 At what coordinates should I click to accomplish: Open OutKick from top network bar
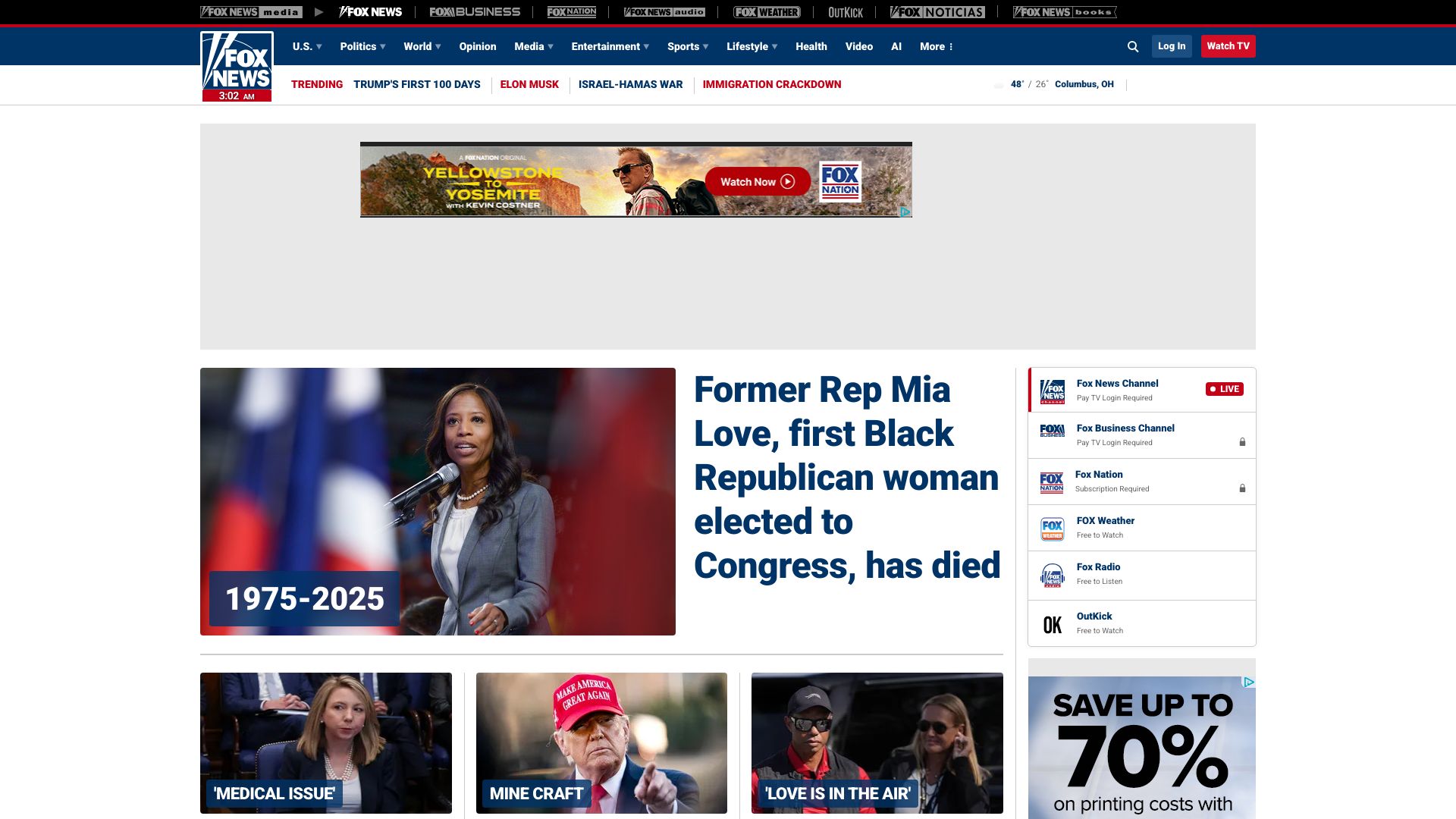point(845,12)
